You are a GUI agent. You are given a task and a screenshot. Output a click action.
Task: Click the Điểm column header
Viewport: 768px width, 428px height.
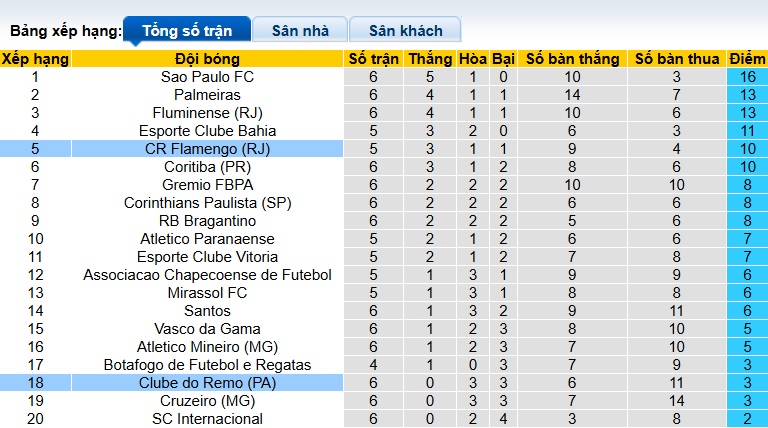coord(747,58)
